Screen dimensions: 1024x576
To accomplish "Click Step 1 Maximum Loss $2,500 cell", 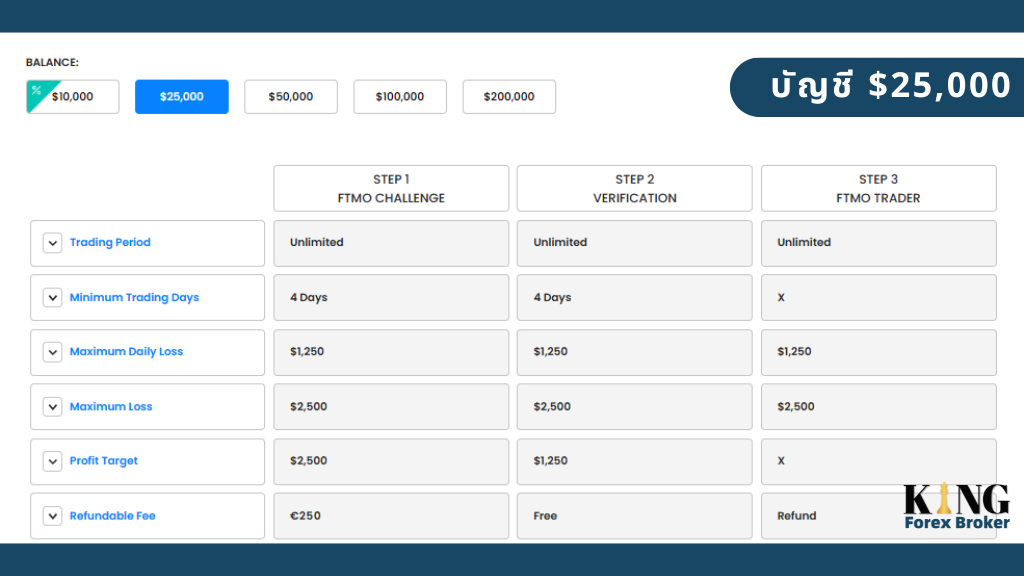I will [x=391, y=407].
